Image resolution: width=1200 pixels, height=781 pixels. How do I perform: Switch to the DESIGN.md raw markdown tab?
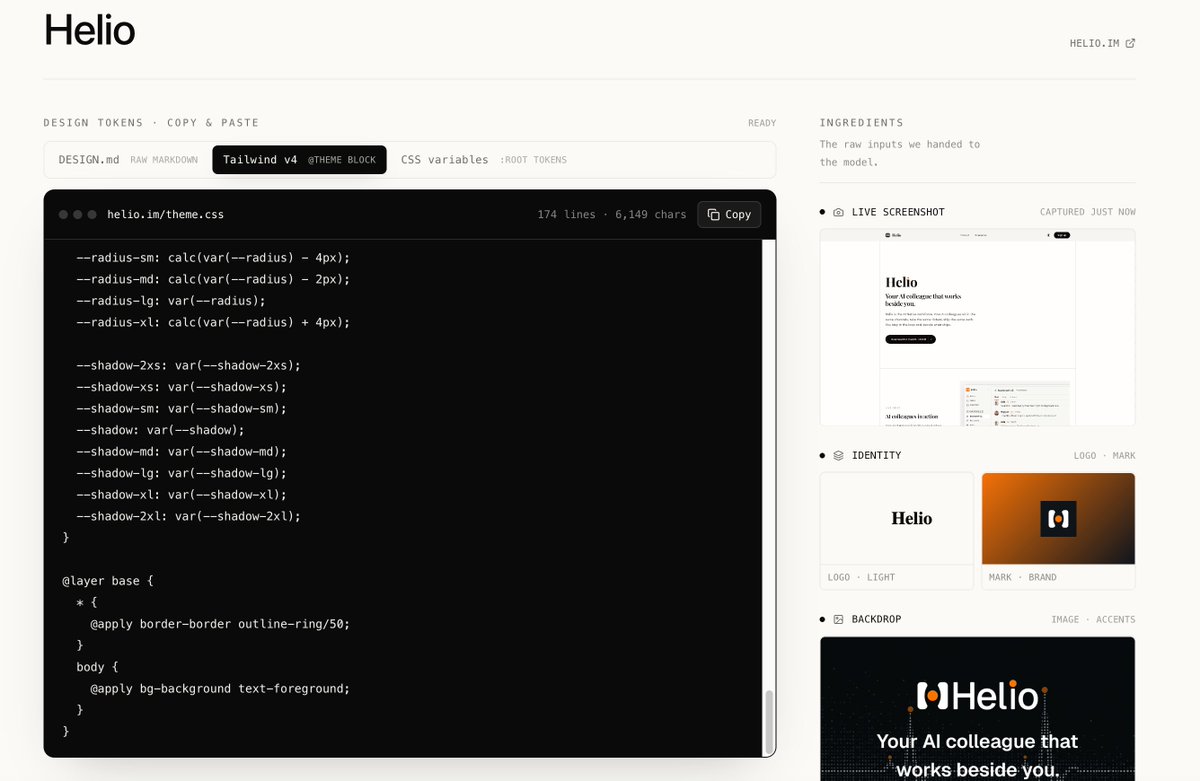click(128, 160)
